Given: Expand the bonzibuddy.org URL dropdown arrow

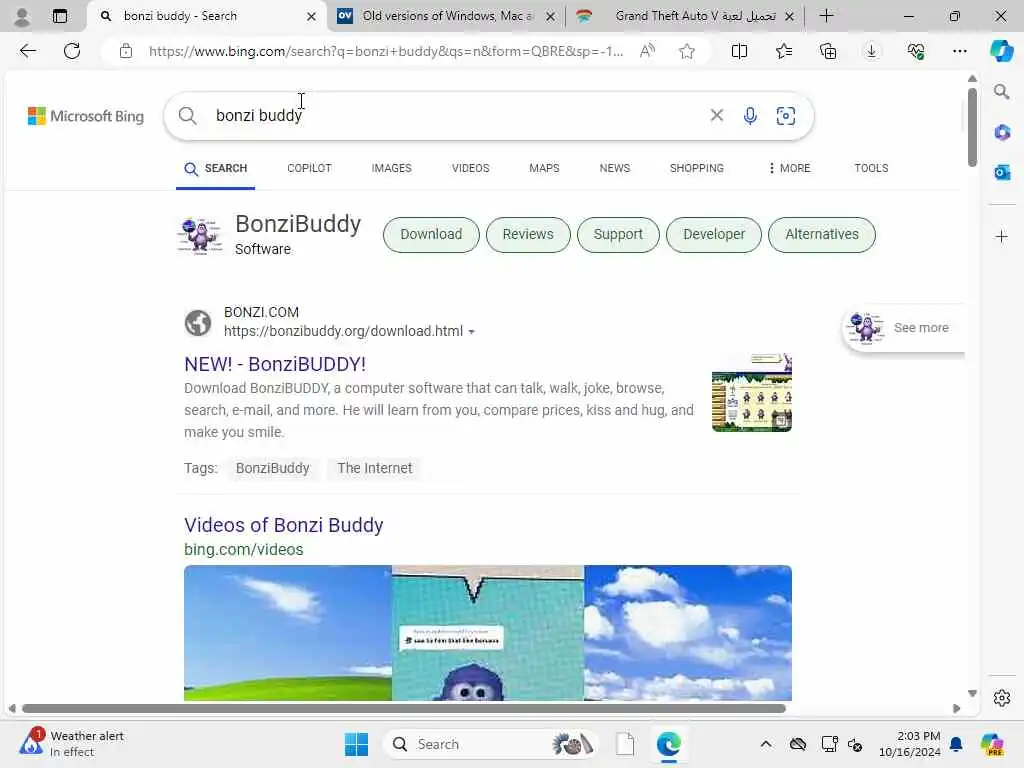Looking at the screenshot, I should (x=472, y=332).
